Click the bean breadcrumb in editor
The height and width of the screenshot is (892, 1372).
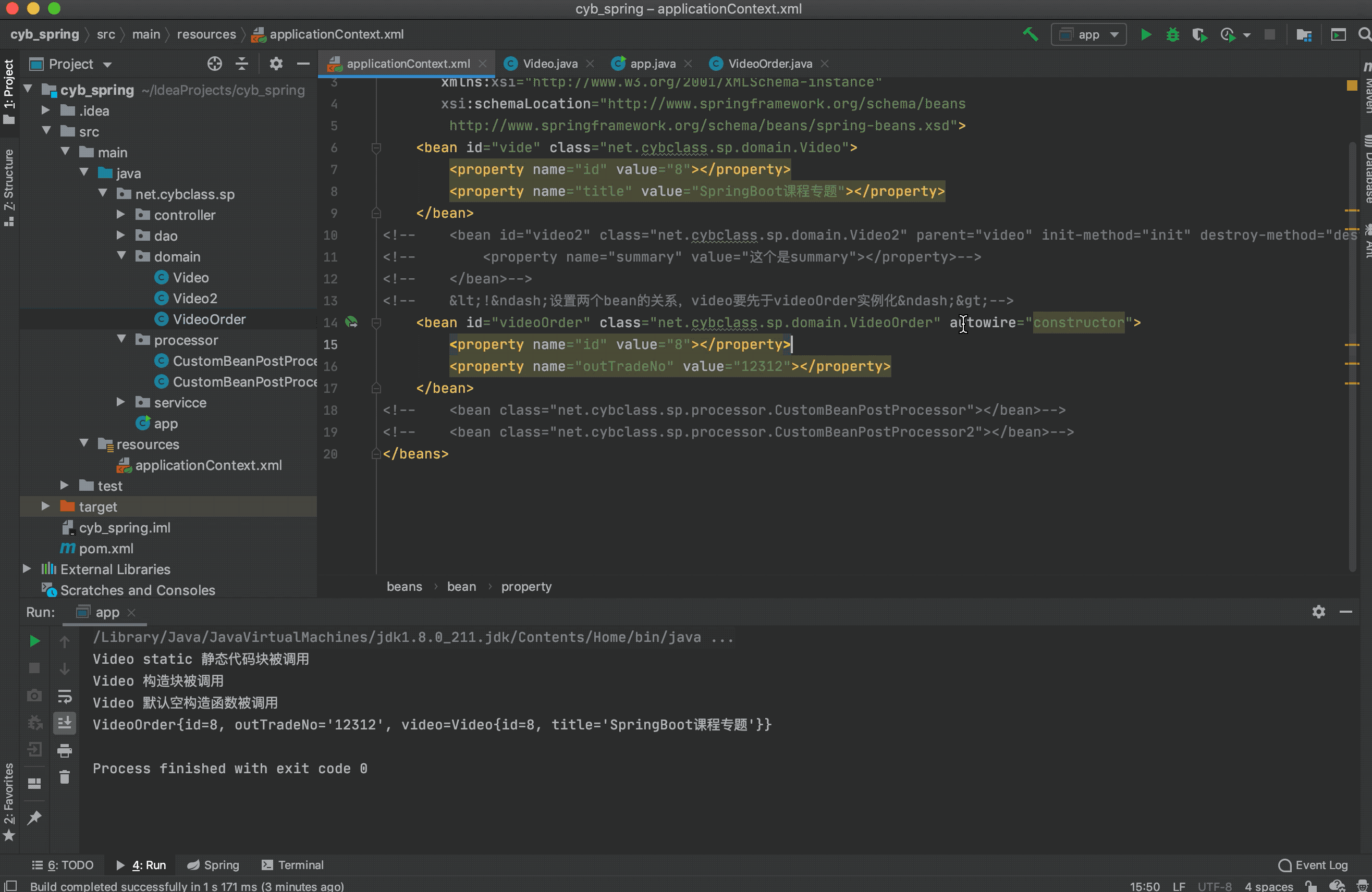[461, 586]
